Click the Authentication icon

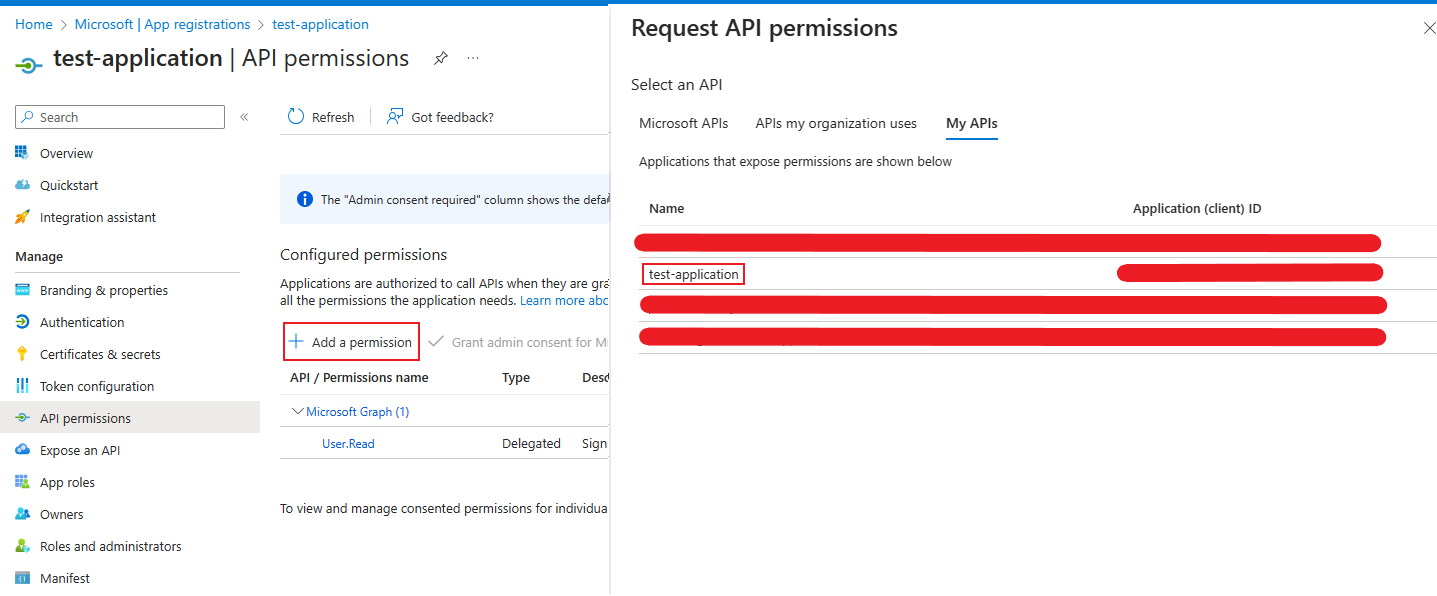coord(22,322)
